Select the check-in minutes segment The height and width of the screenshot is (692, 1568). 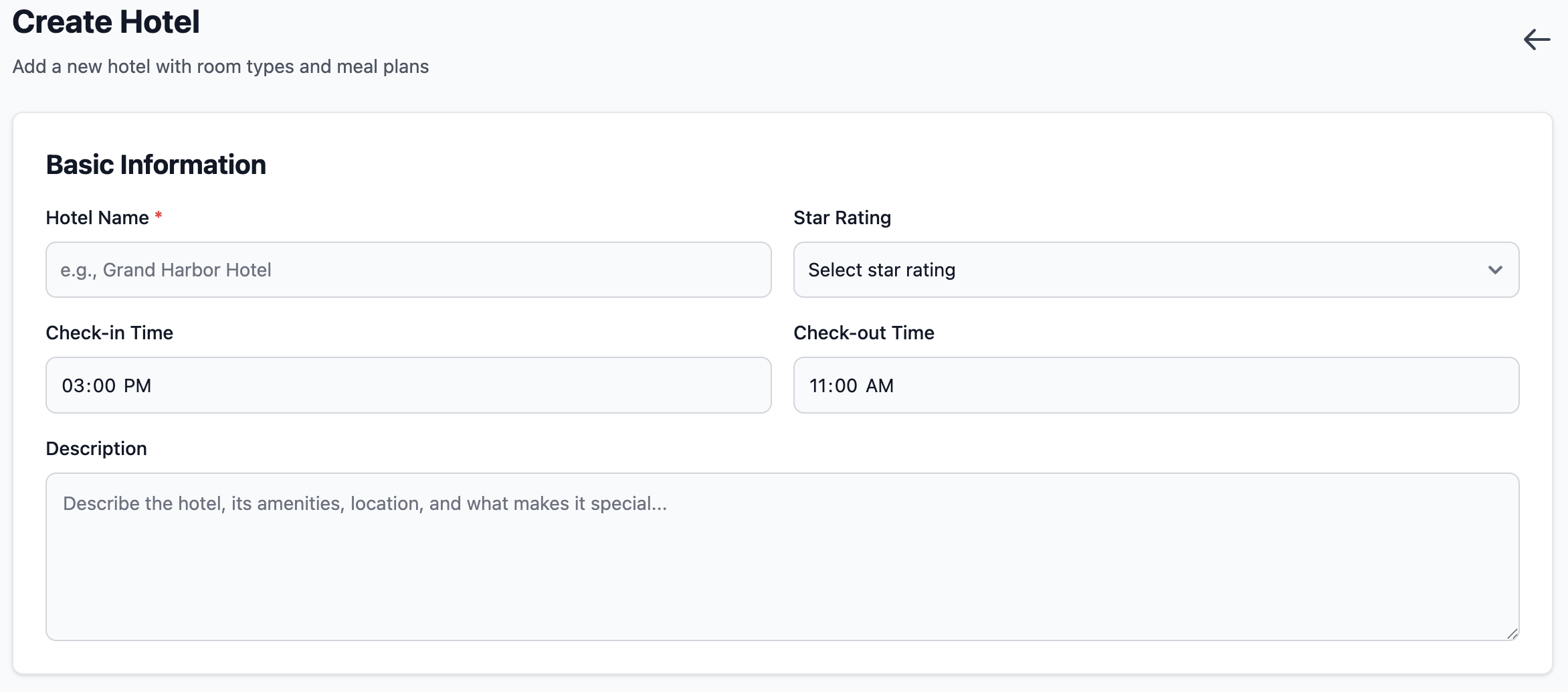tap(104, 385)
